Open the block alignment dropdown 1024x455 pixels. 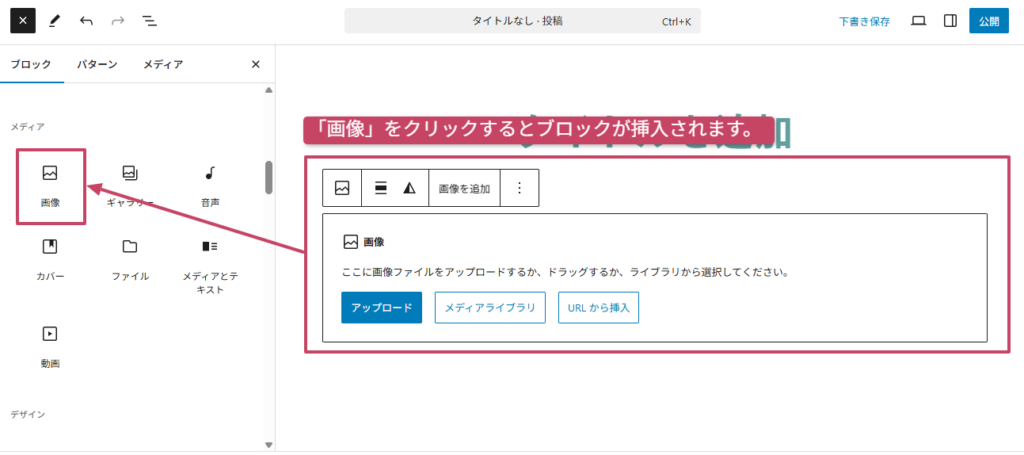(x=381, y=188)
